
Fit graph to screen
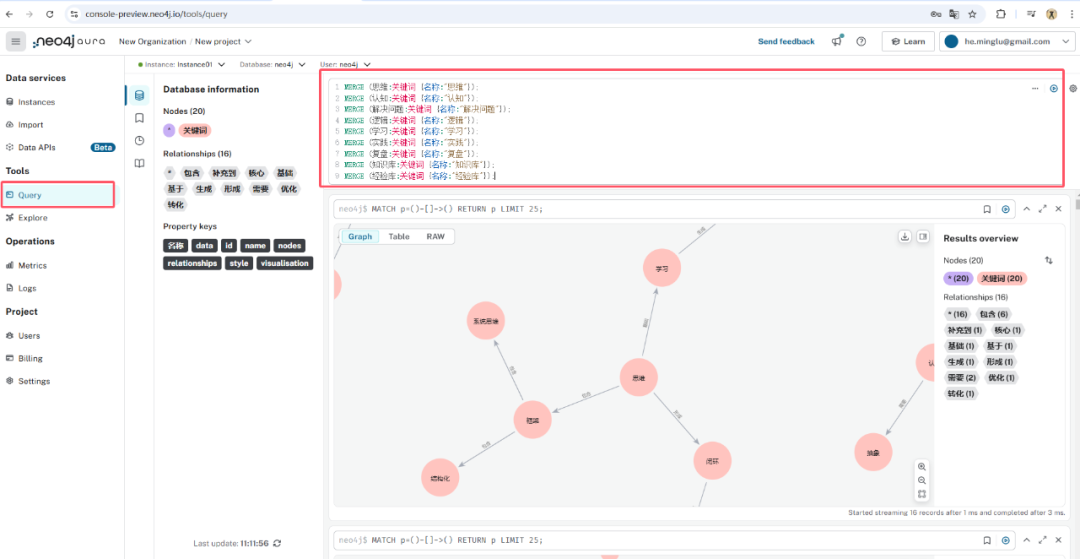(x=922, y=494)
